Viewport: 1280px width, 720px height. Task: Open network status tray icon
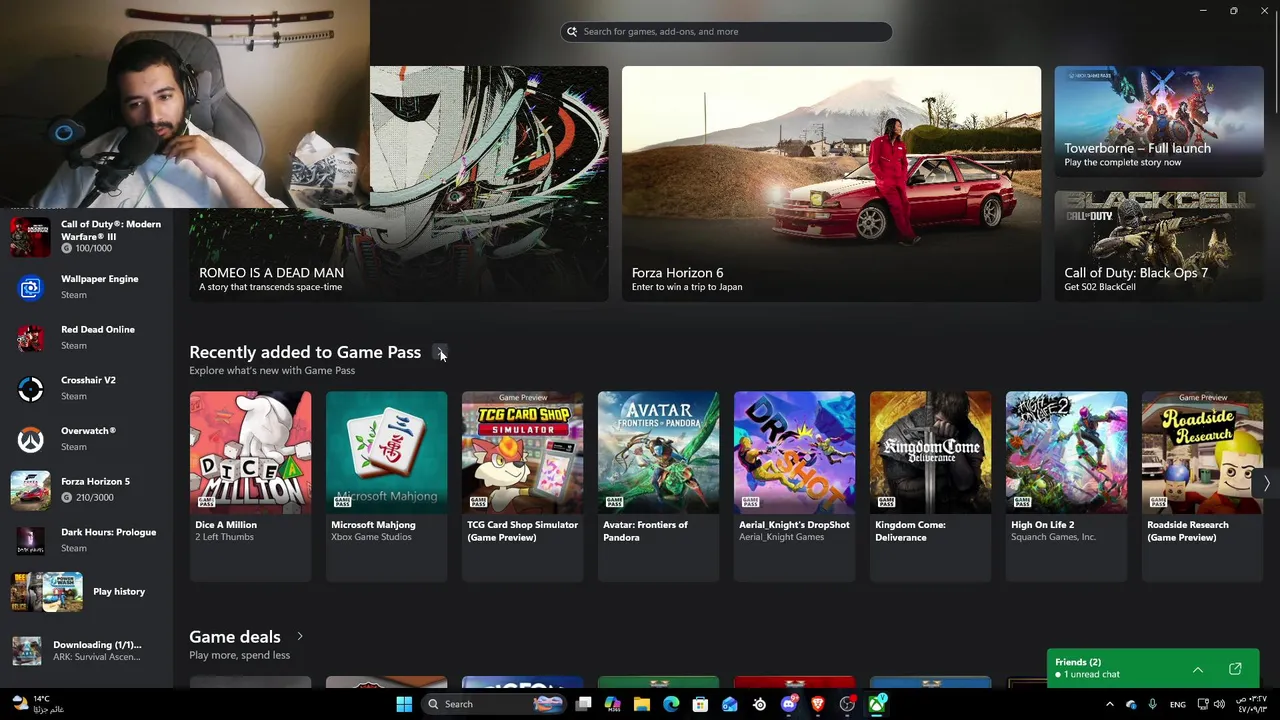pos(1203,704)
